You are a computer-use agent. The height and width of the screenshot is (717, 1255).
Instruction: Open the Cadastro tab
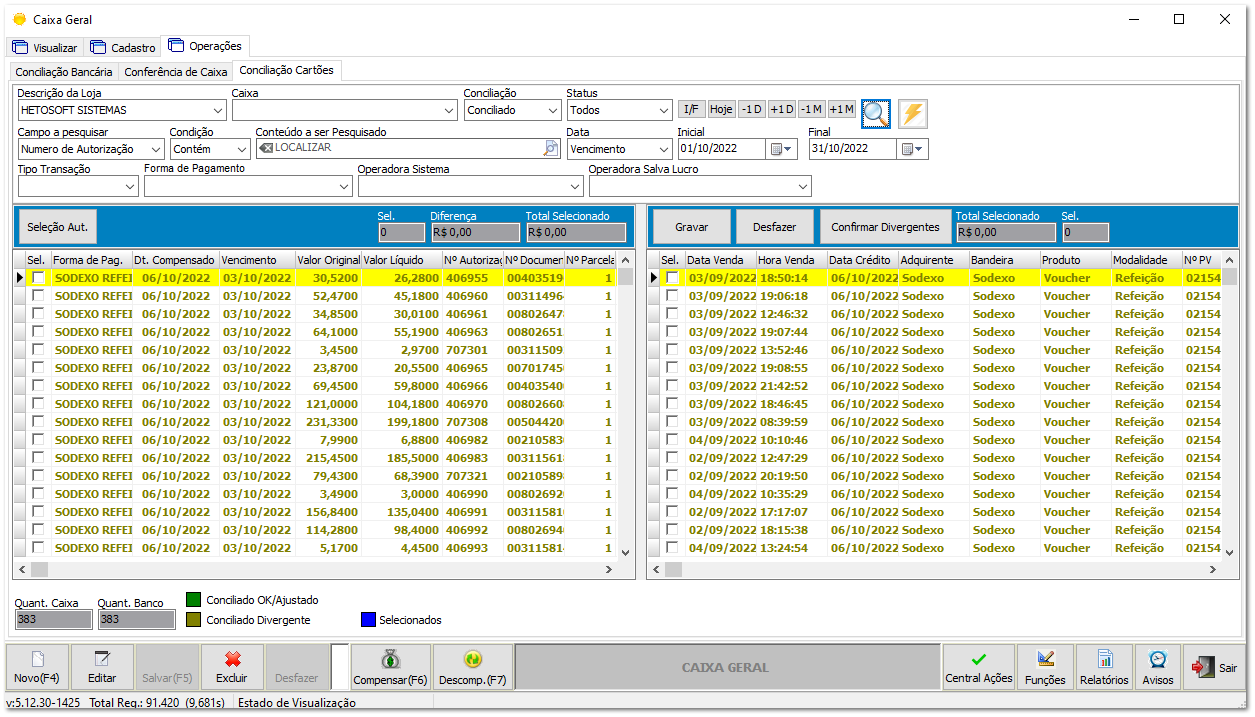tap(123, 47)
